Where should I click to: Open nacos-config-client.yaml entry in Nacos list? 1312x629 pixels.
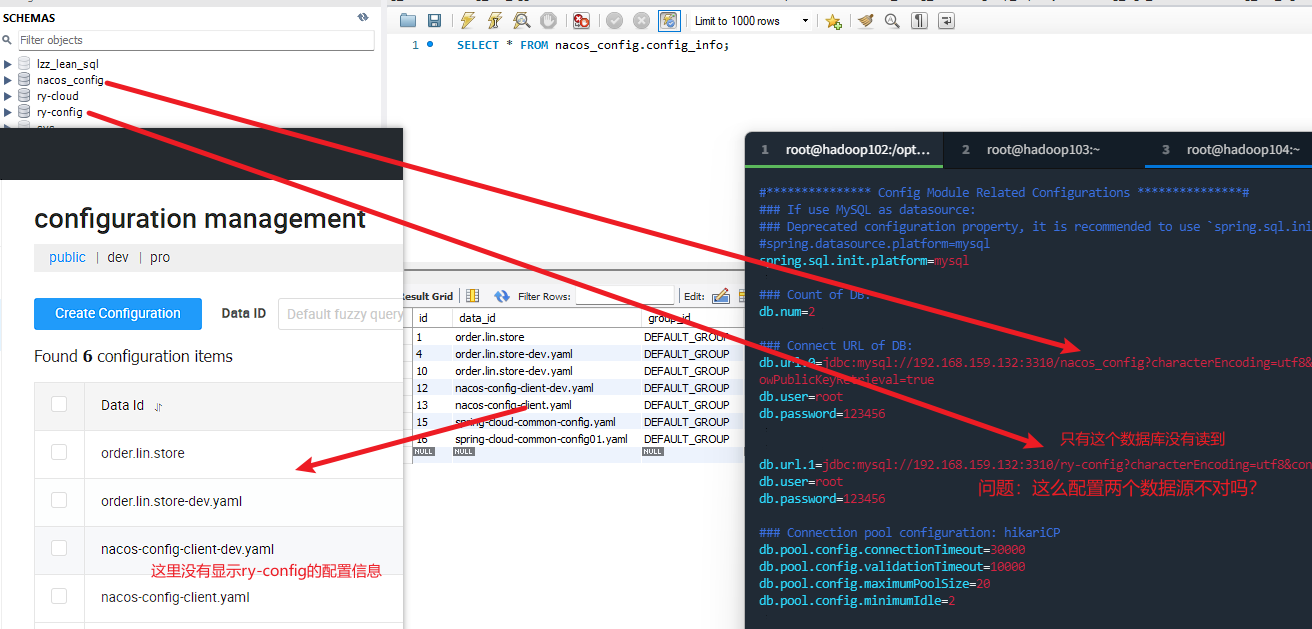(x=175, y=597)
